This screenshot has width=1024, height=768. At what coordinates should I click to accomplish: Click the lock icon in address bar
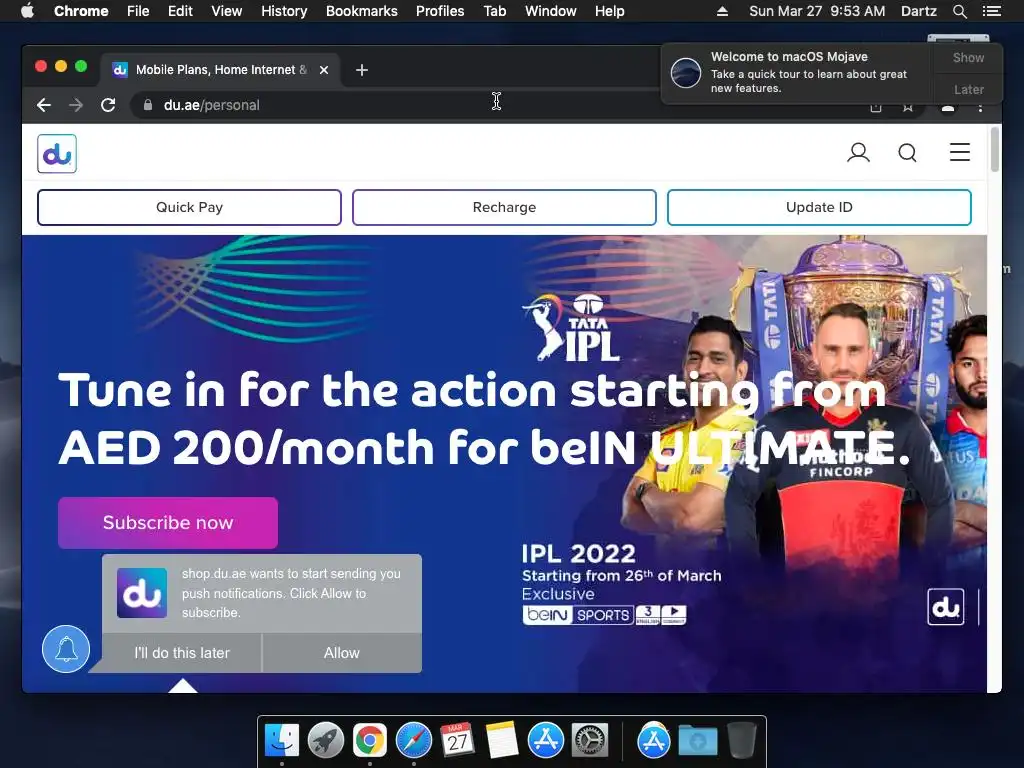pos(148,105)
